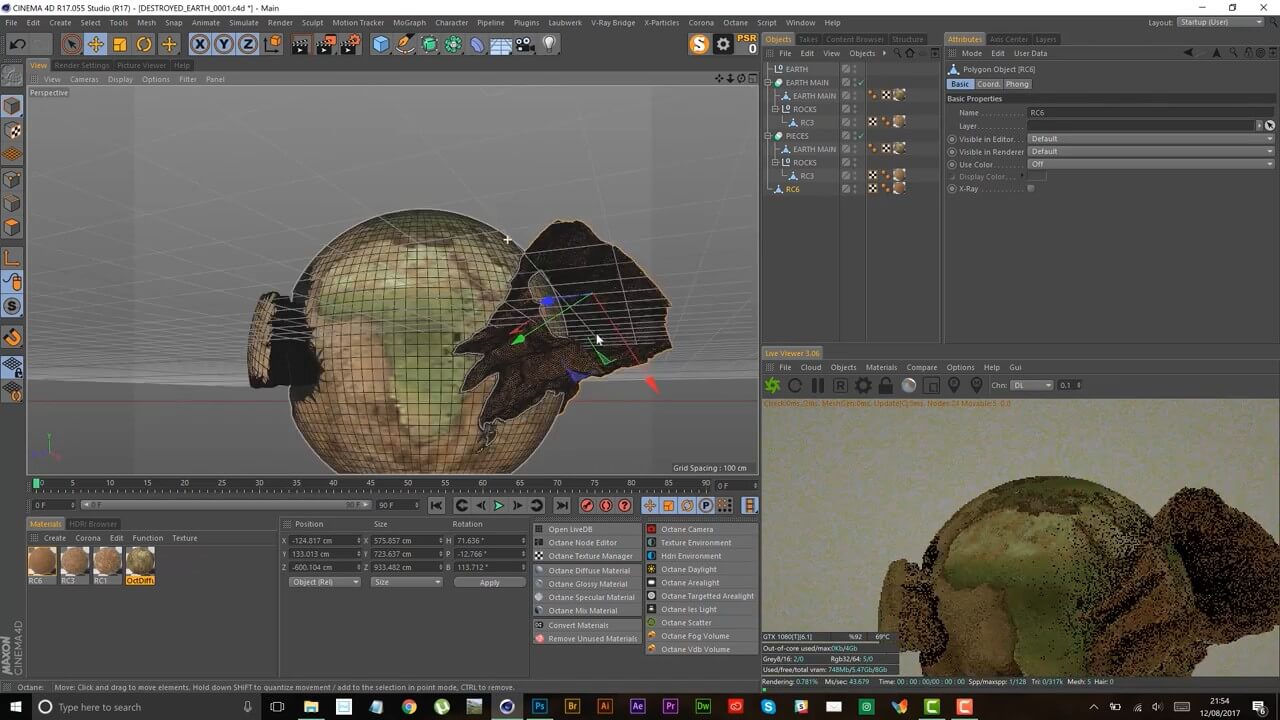This screenshot has width=1280, height=720.
Task: Add a light with the bulb icon
Action: 549,44
